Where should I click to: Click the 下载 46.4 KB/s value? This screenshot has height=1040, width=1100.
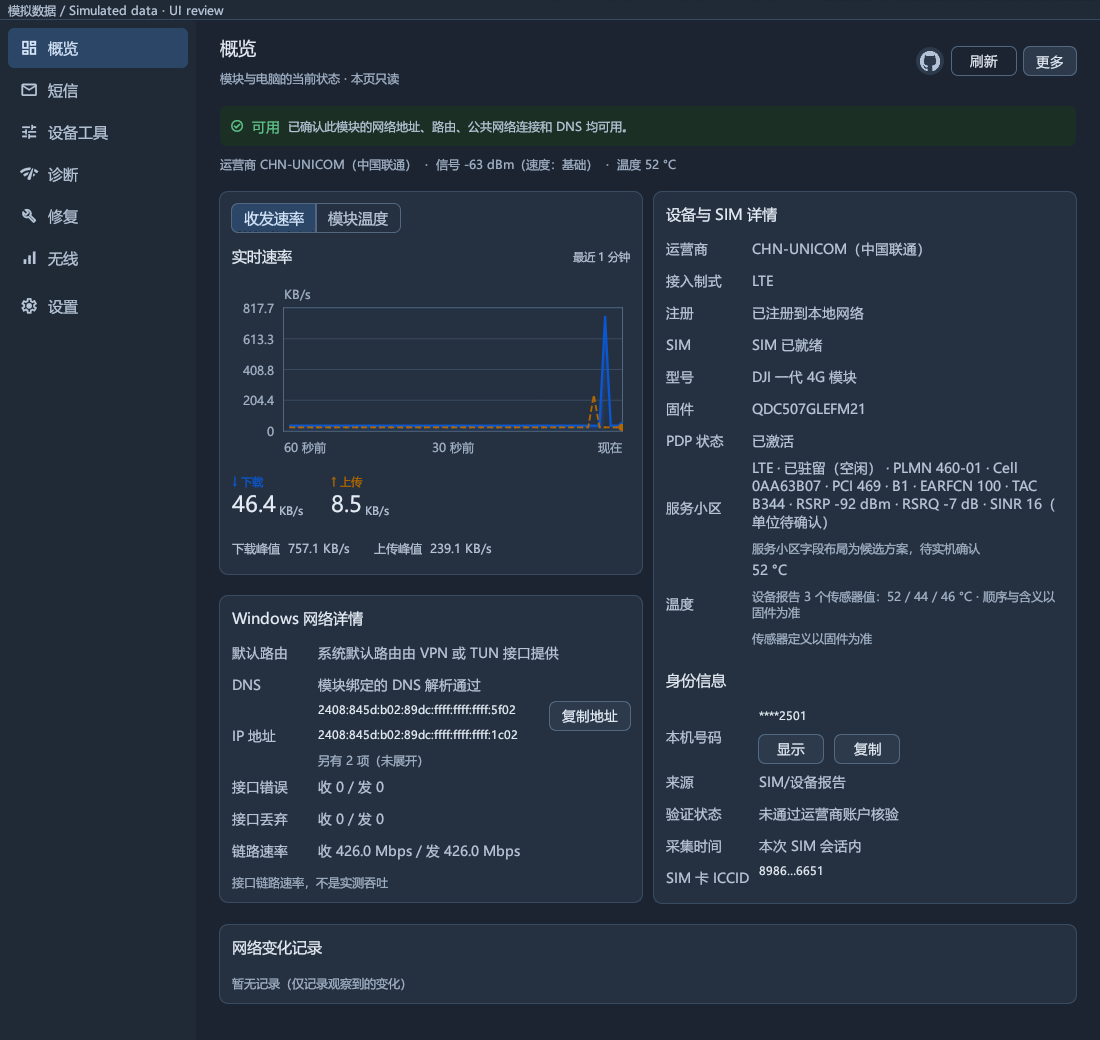[267, 505]
